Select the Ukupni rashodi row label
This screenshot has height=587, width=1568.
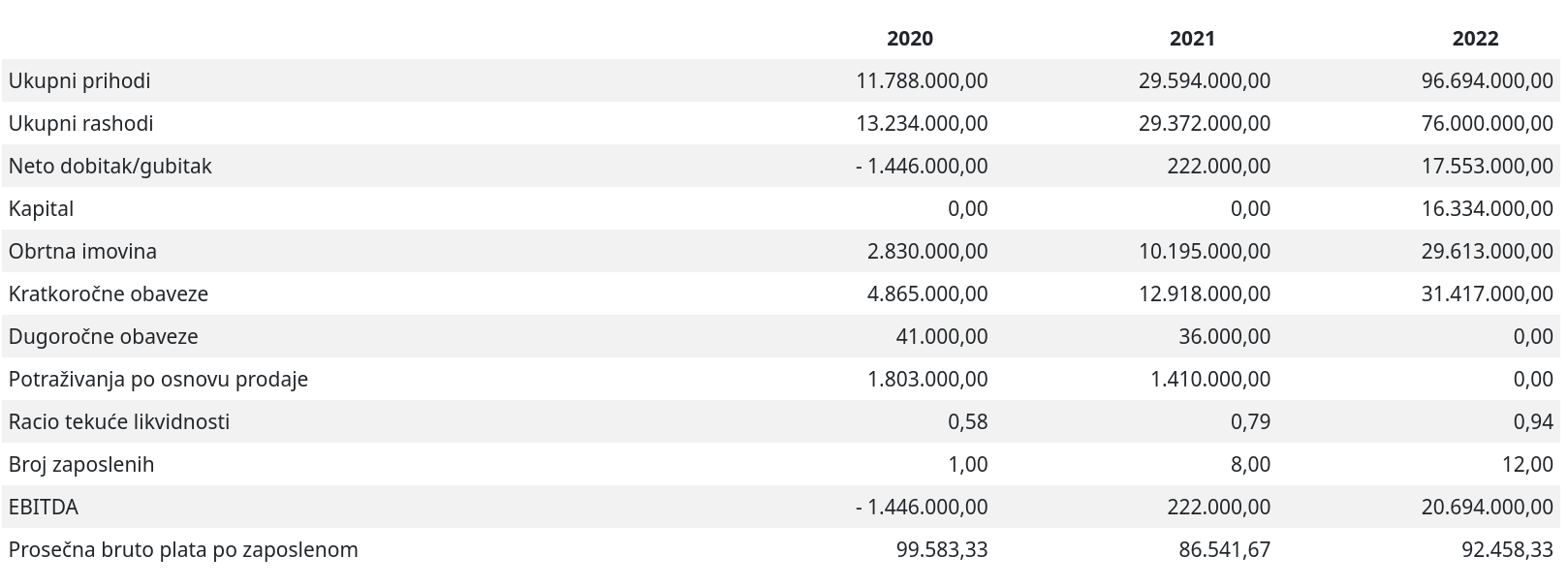[x=80, y=124]
